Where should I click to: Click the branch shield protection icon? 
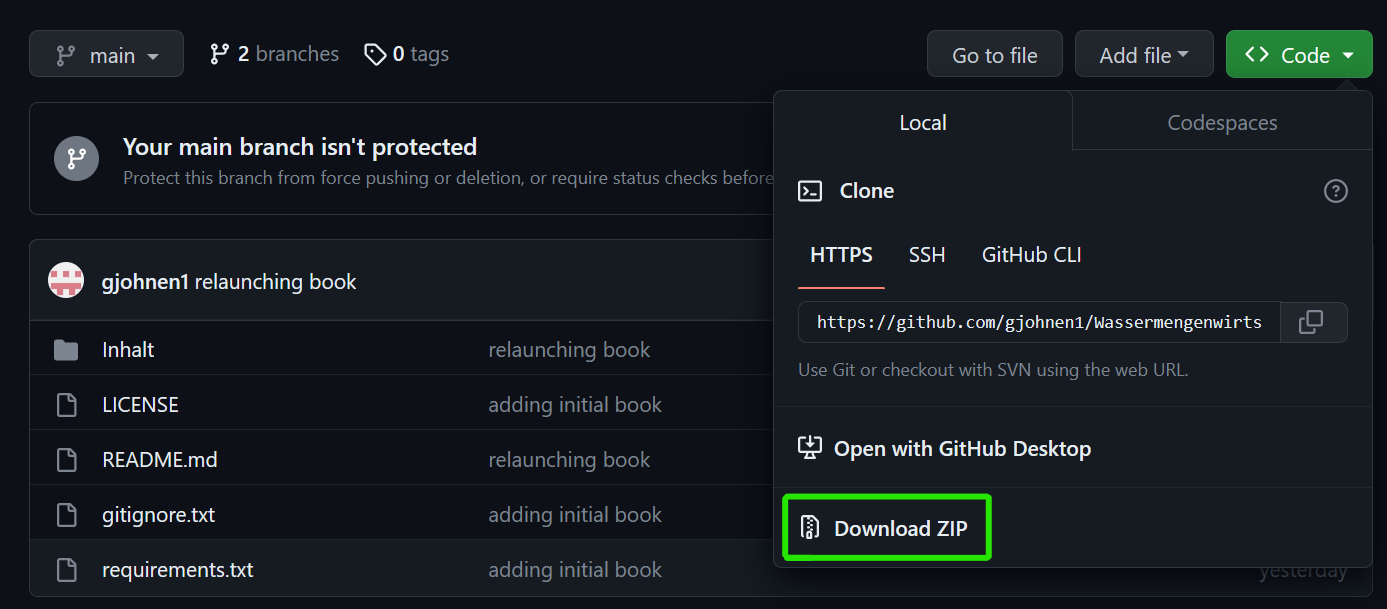coord(76,158)
